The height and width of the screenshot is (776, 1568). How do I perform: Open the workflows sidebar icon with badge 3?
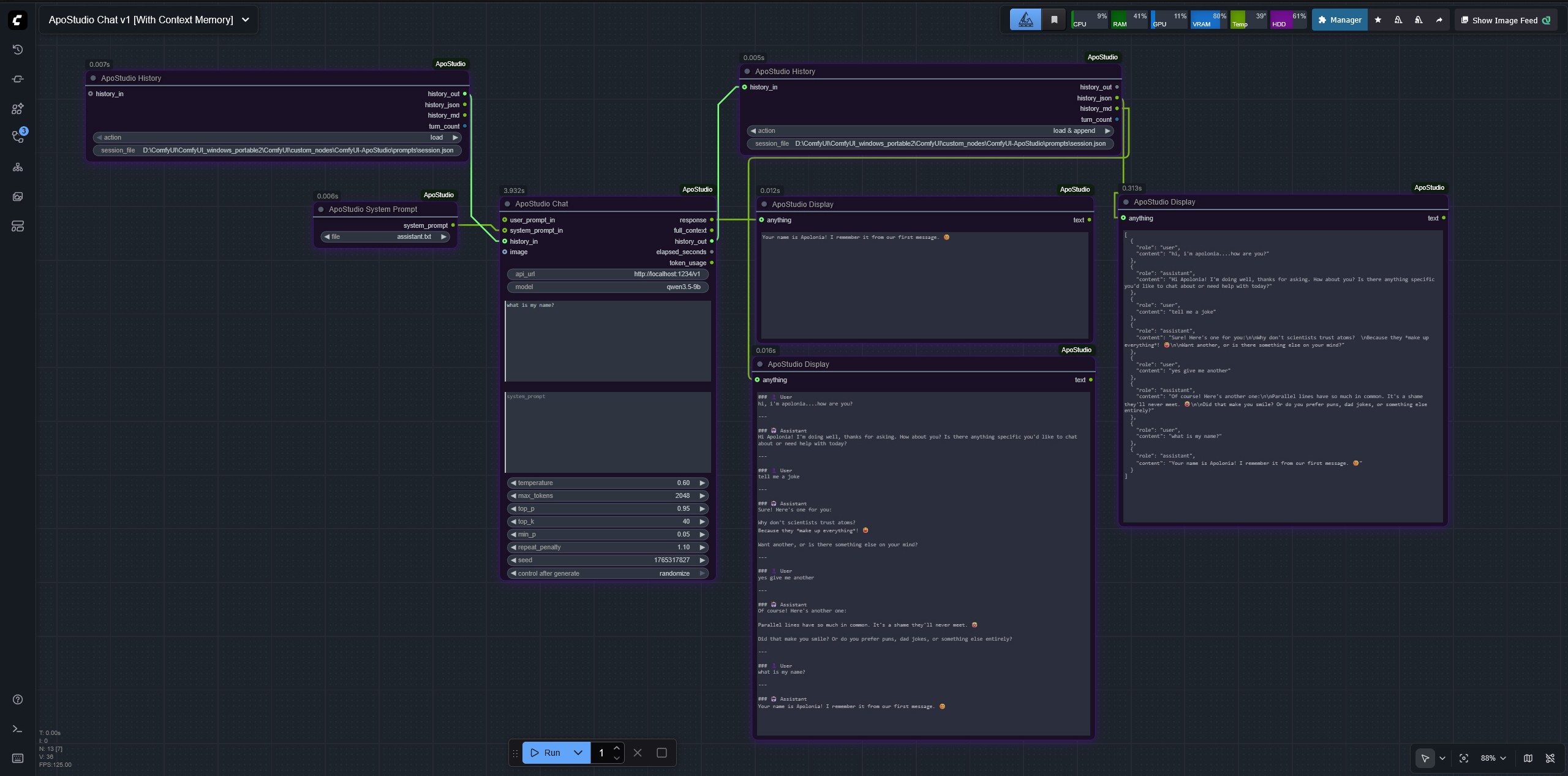pos(18,137)
